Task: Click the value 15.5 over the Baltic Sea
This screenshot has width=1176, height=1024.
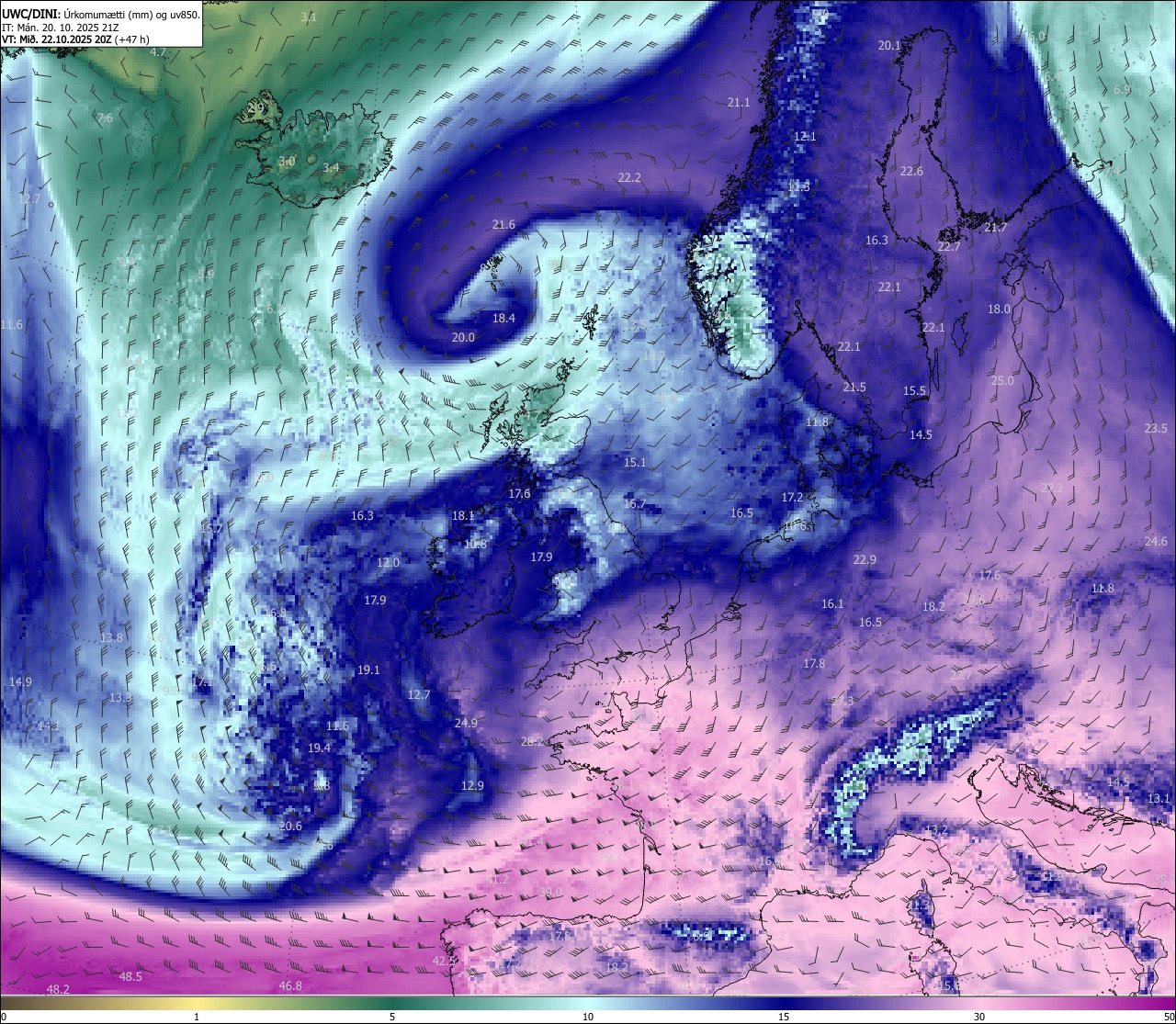Action: pos(914,390)
